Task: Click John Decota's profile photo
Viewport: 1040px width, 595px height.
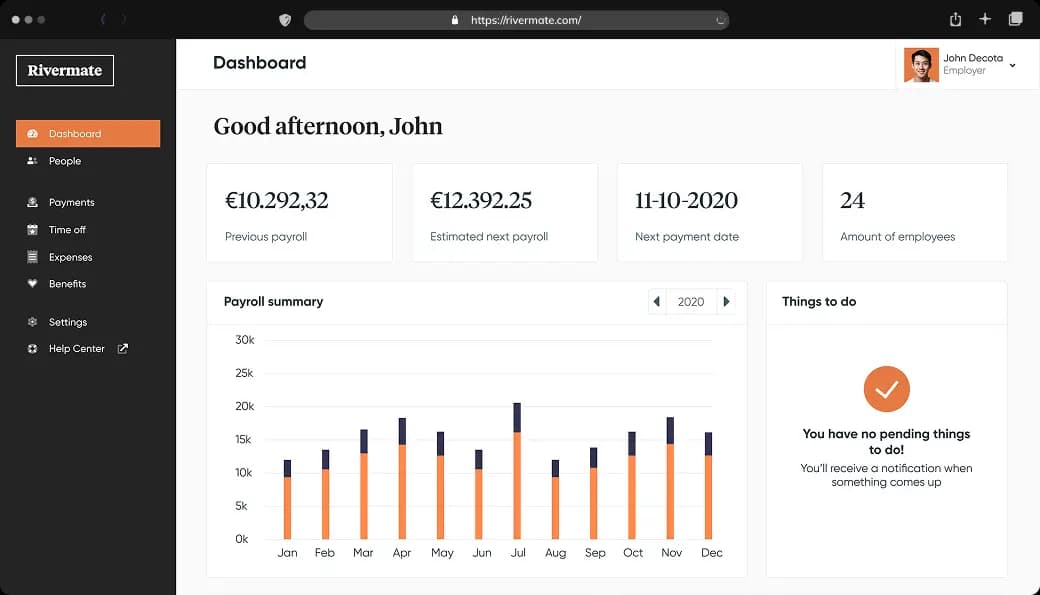Action: pyautogui.click(x=920, y=65)
